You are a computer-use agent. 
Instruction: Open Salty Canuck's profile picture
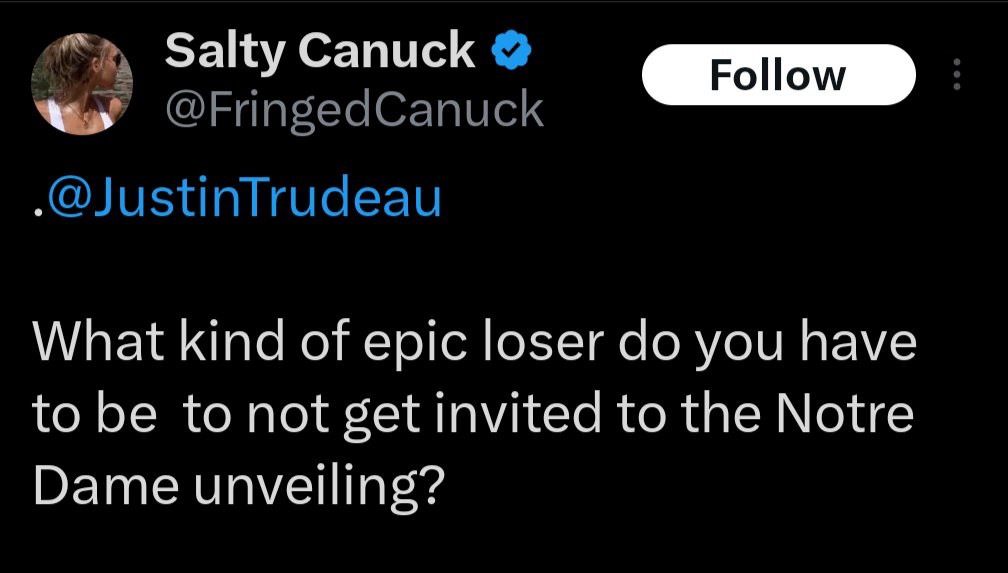pyautogui.click(x=82, y=84)
